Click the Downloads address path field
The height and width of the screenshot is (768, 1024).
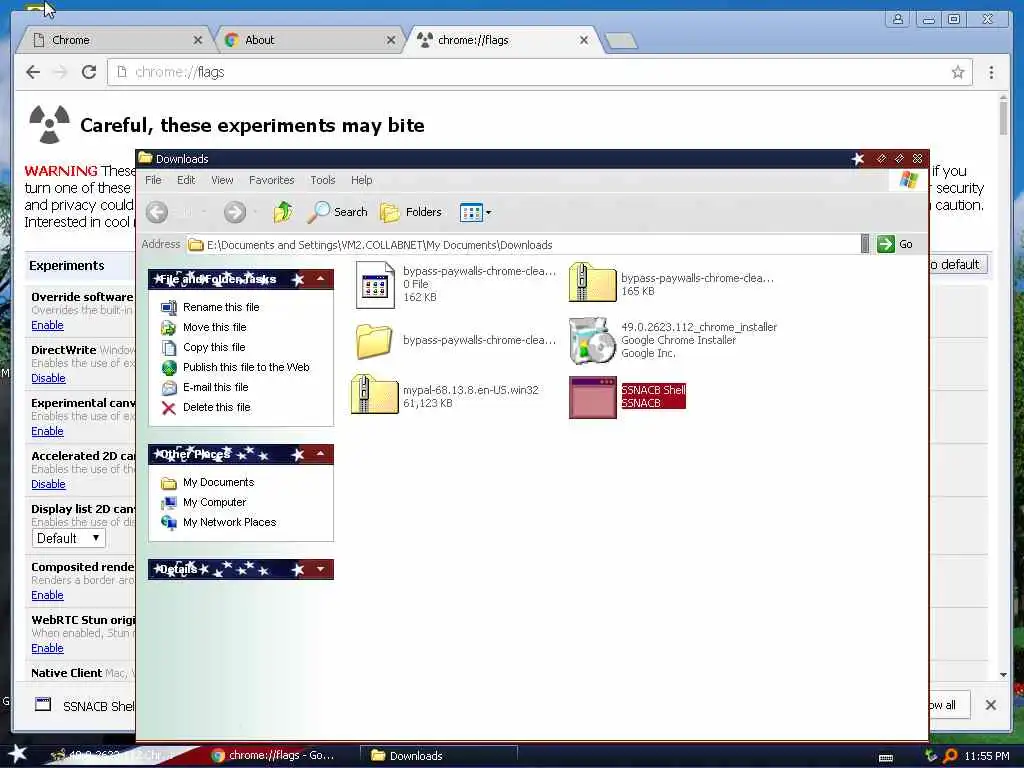click(x=522, y=245)
